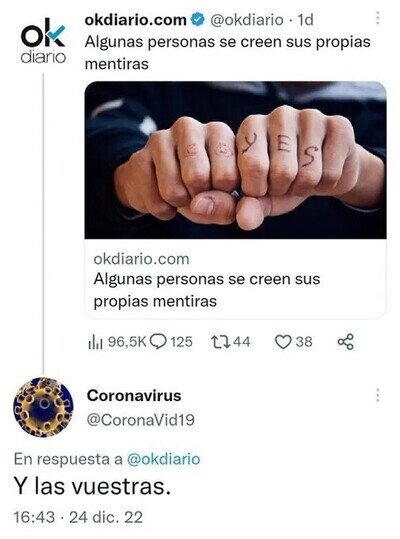The height and width of the screenshot is (539, 400).
Task: Open the tattooed knuckles fists image
Action: pyautogui.click(x=235, y=160)
